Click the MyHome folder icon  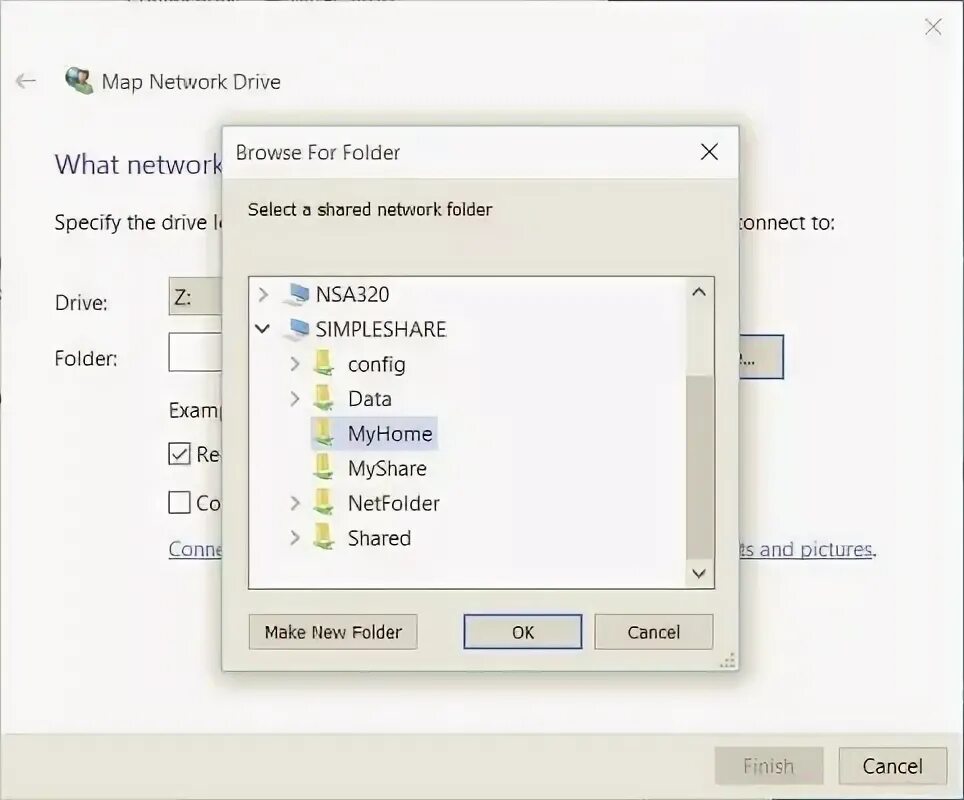pos(323,434)
